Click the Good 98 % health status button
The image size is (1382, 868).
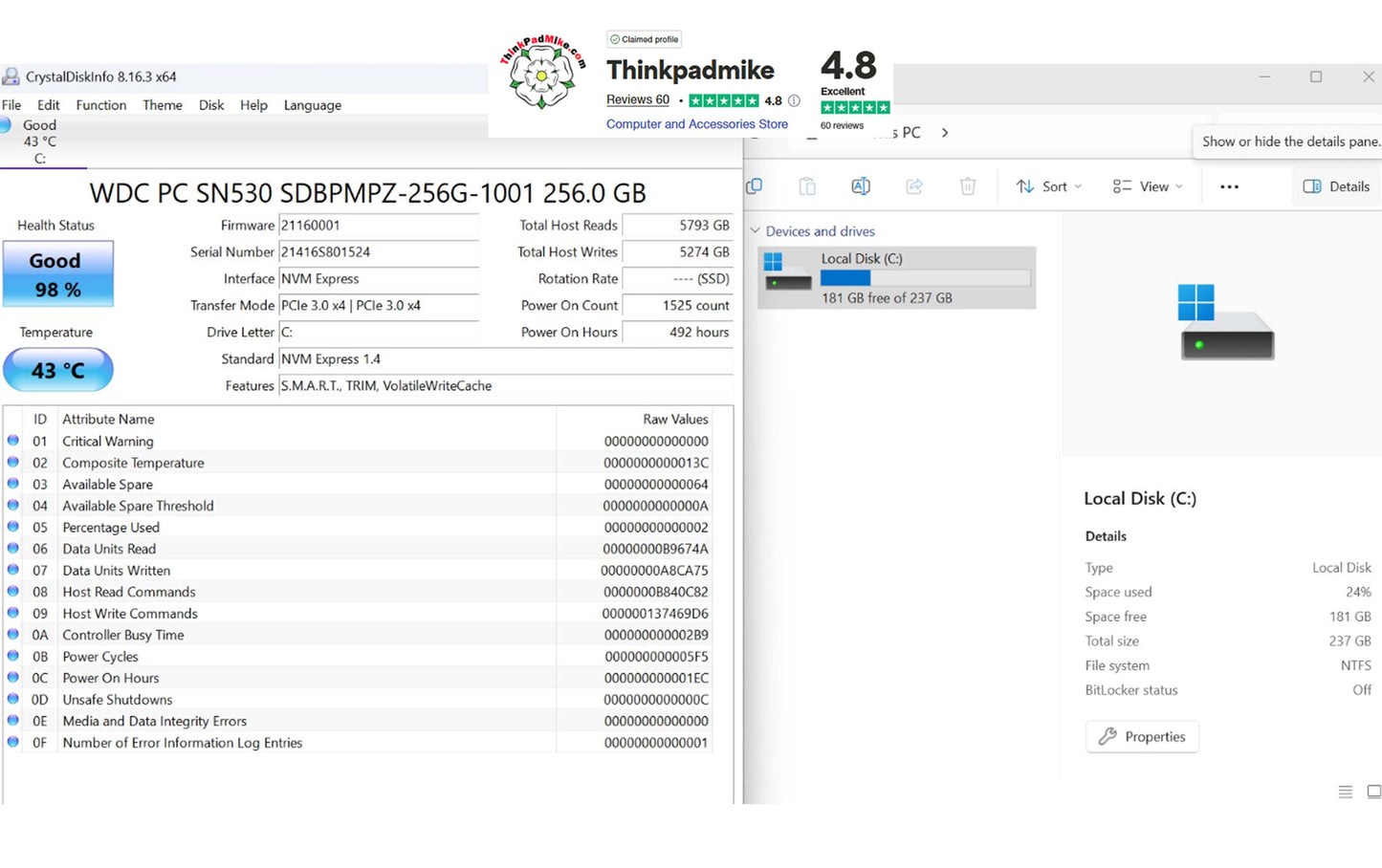coord(57,274)
